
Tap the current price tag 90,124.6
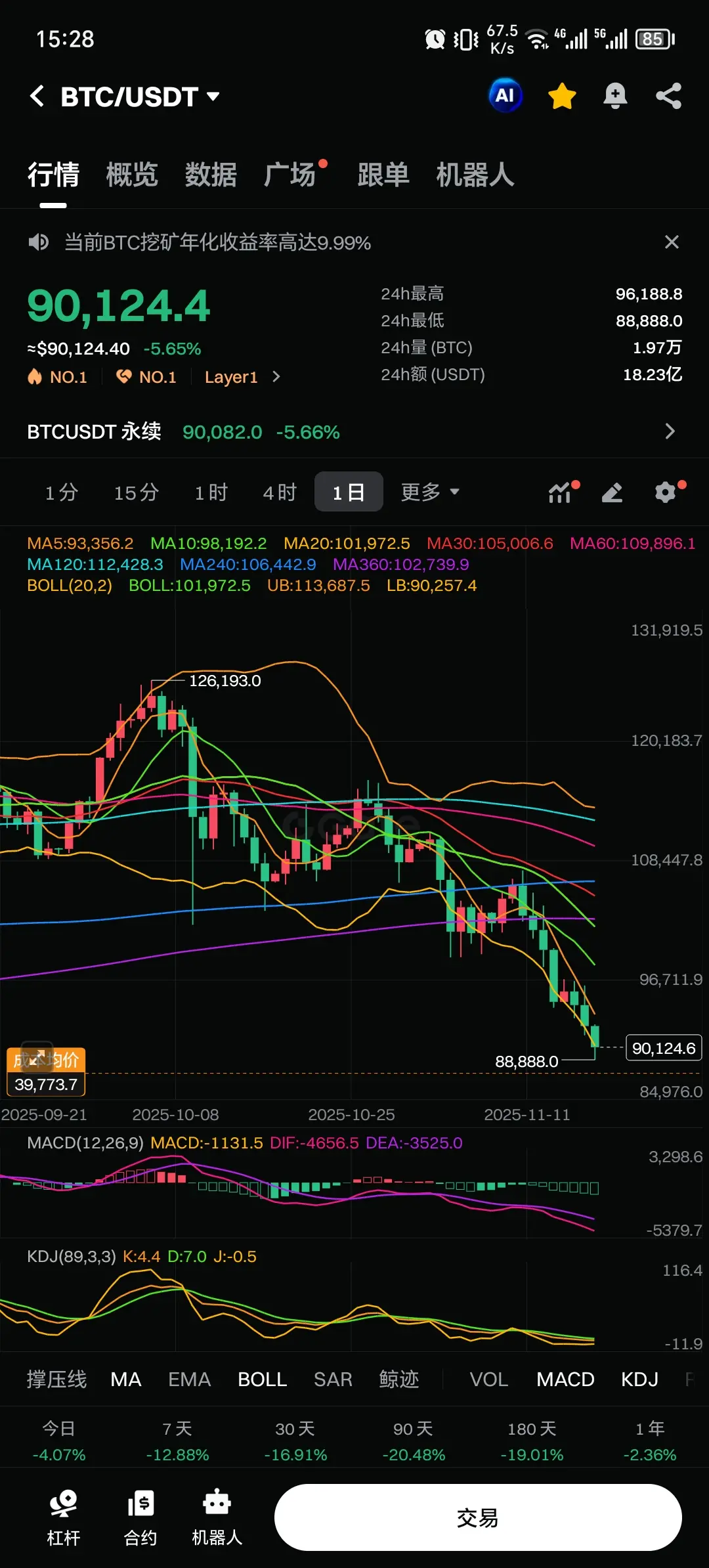tap(664, 1048)
